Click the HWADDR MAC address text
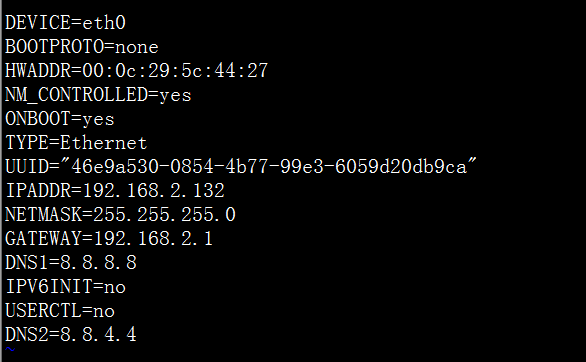This screenshot has height=362, width=586. tap(175, 71)
